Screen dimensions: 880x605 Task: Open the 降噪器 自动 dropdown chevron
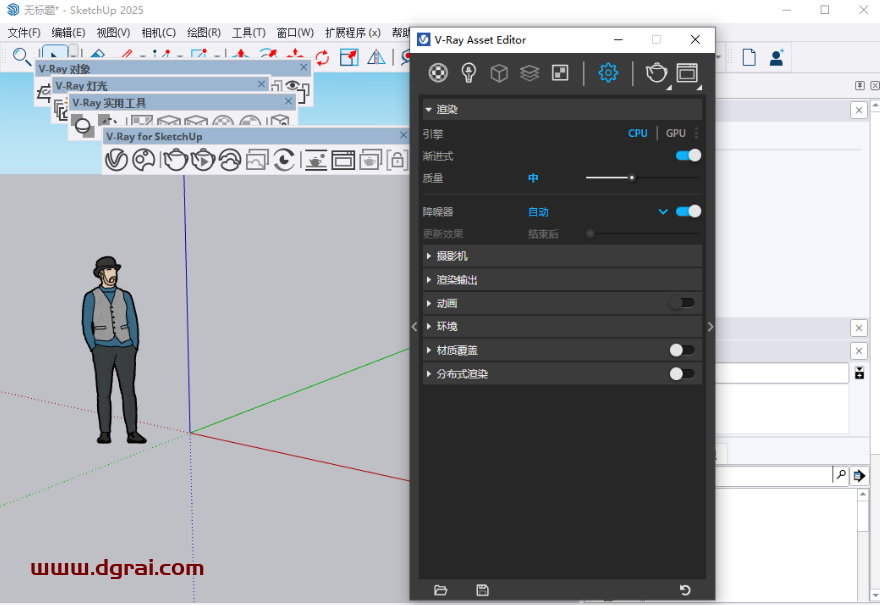click(x=663, y=212)
